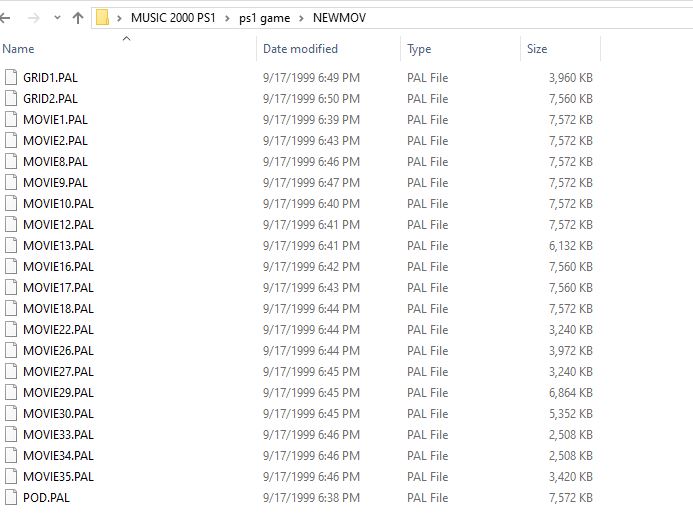This screenshot has width=693, height=527.
Task: Click the file icon for MOVIE27.PAL
Action: point(11,371)
